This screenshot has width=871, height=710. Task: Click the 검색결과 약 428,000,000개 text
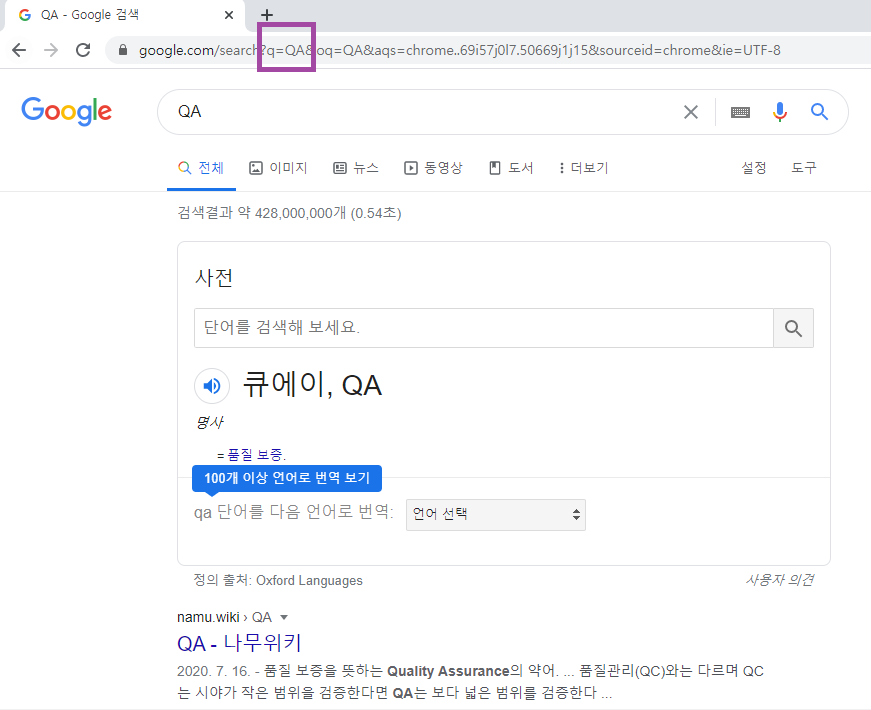click(289, 213)
